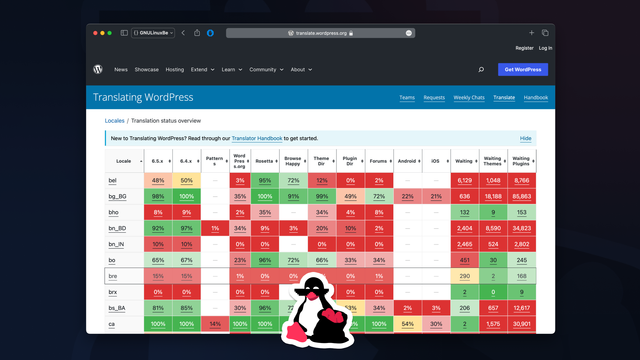Sort table by Android column
The height and width of the screenshot is (360, 640).
coord(408,161)
